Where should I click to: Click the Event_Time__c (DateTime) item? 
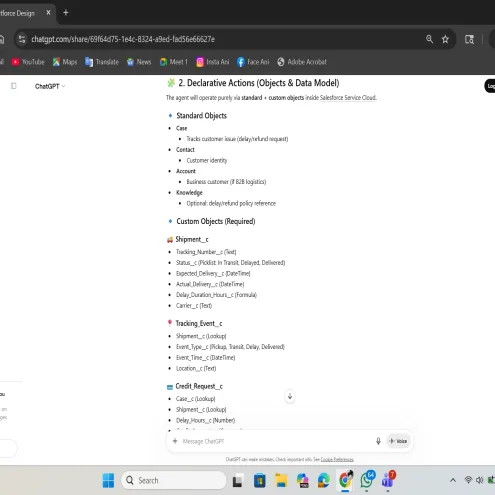point(205,358)
